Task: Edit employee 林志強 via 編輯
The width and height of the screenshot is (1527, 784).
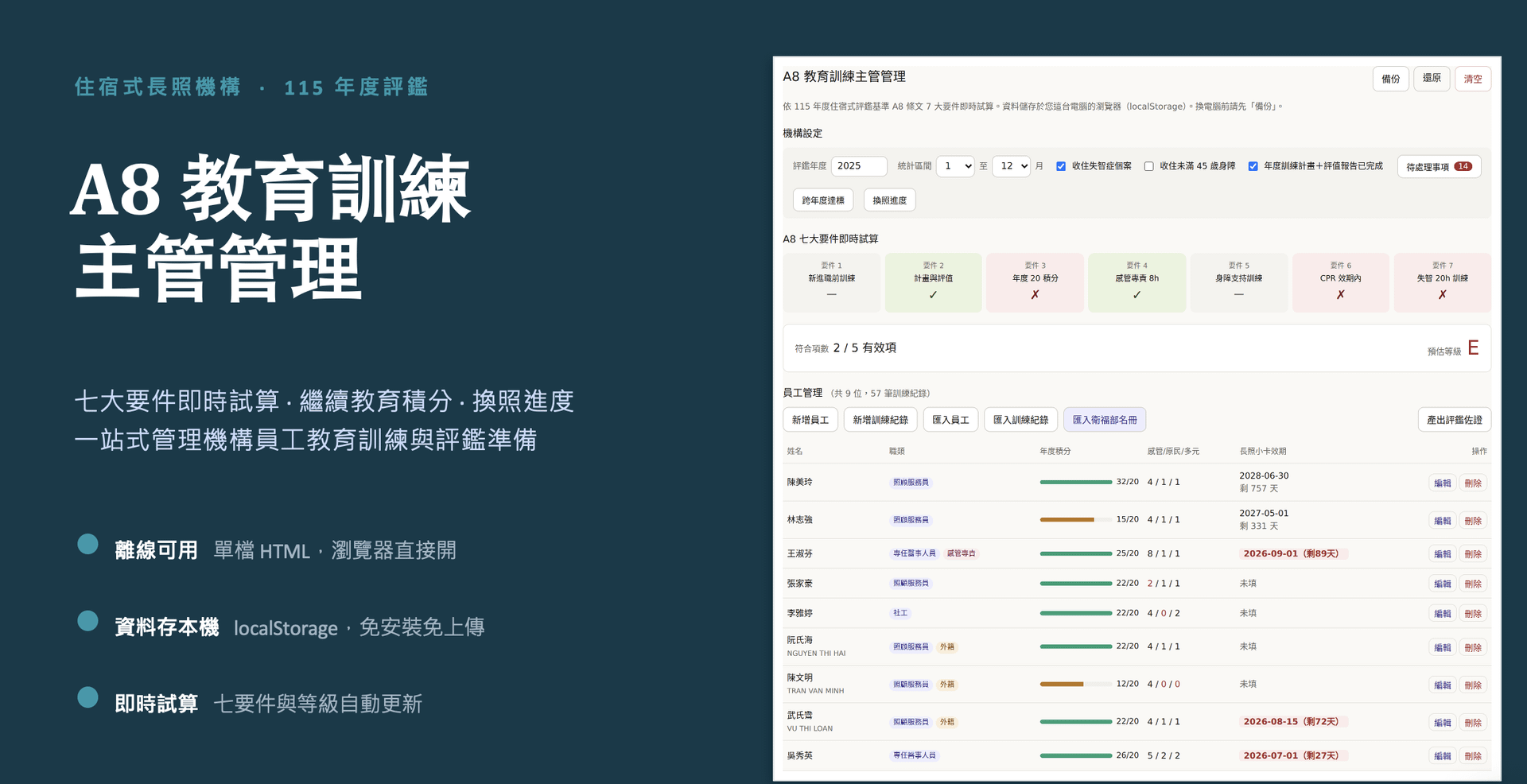Action: tap(1442, 521)
